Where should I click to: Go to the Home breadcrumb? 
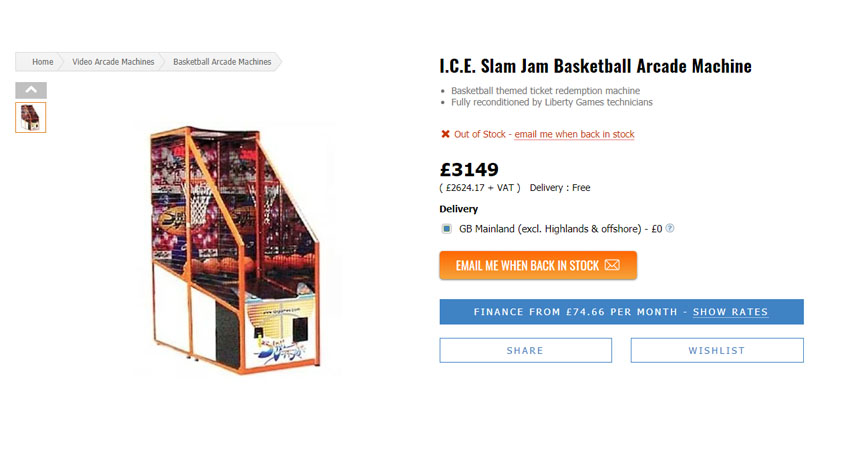point(42,62)
